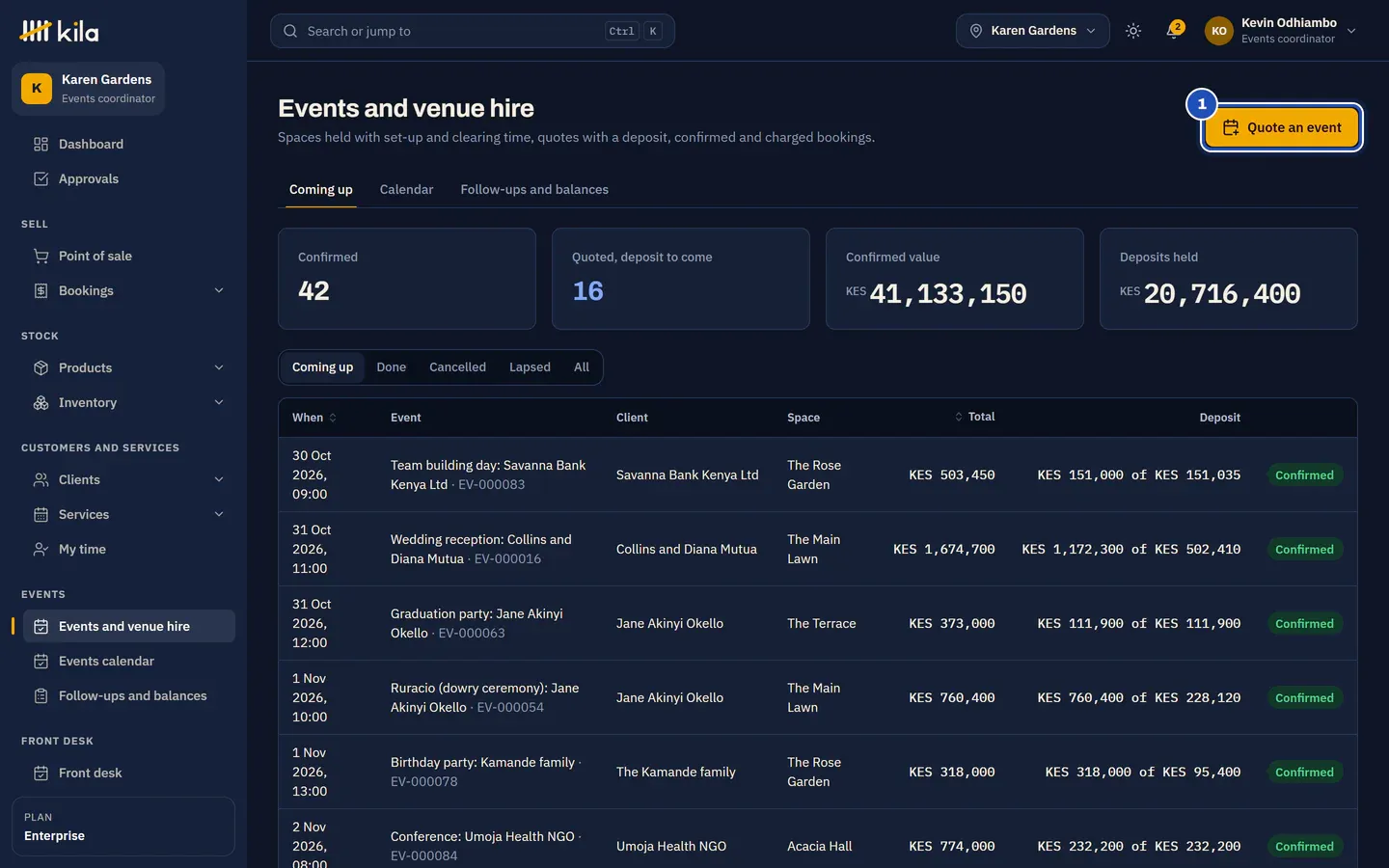Screen dimensions: 1389x868
Task: Open Karen Gardens location dropdown
Action: (x=1032, y=31)
